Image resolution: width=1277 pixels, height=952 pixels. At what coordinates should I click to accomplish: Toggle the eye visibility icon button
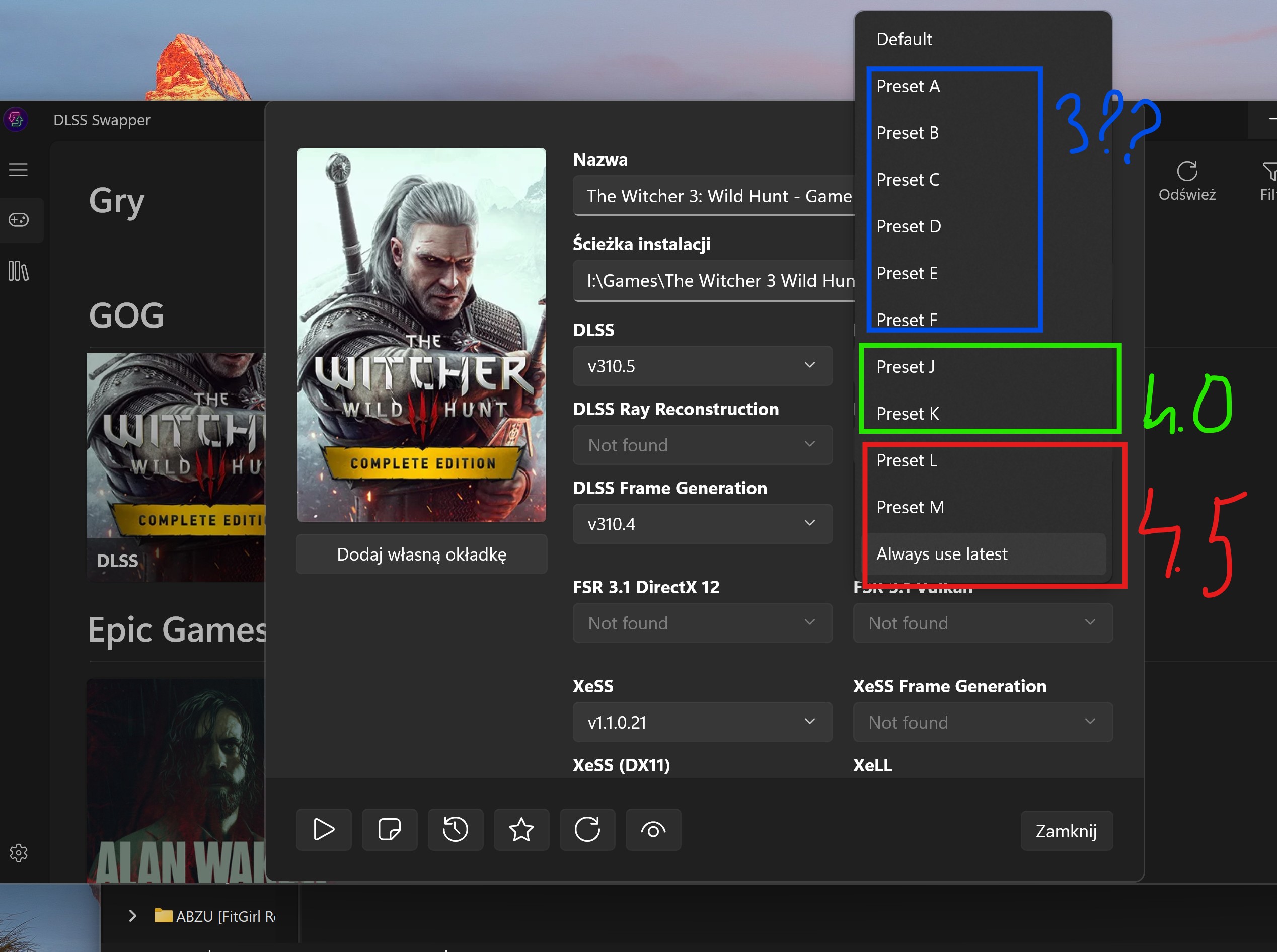pyautogui.click(x=653, y=830)
